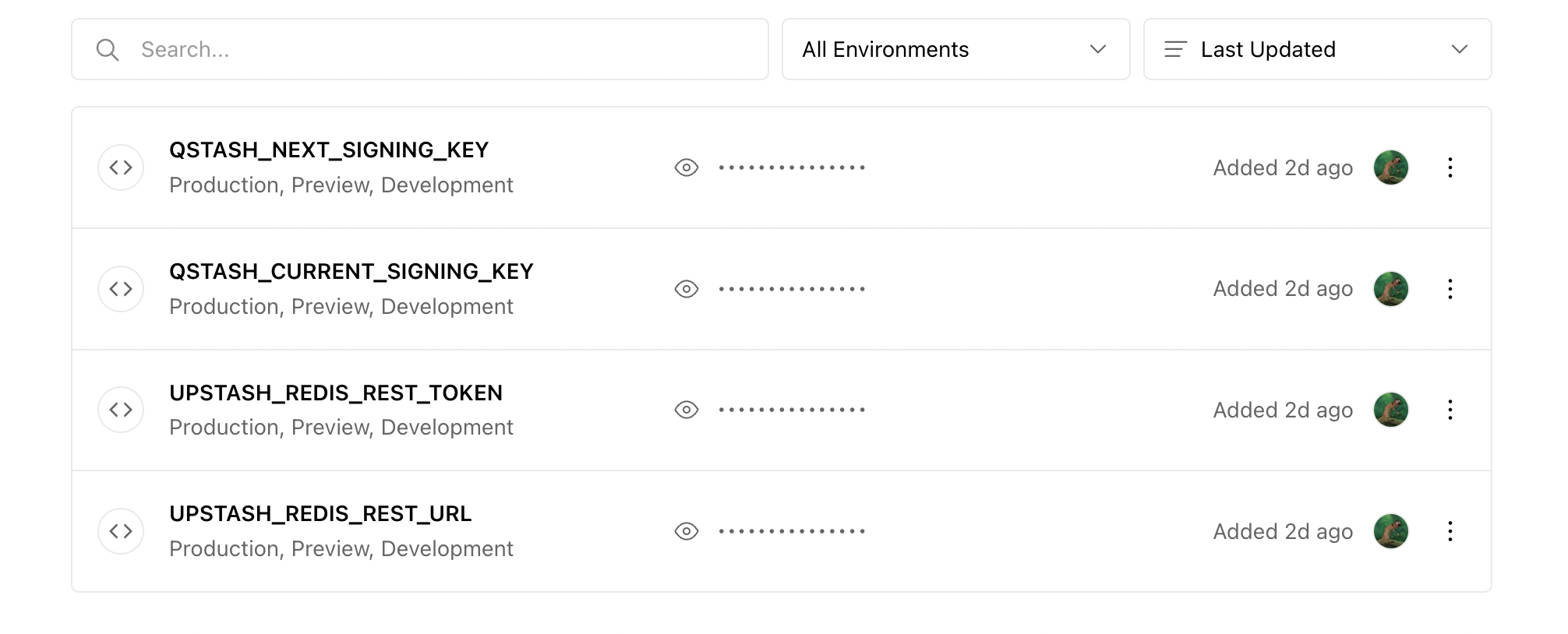Expand the Last Updated sort dropdown
Viewport: 1568px width, 634px height.
[1317, 50]
